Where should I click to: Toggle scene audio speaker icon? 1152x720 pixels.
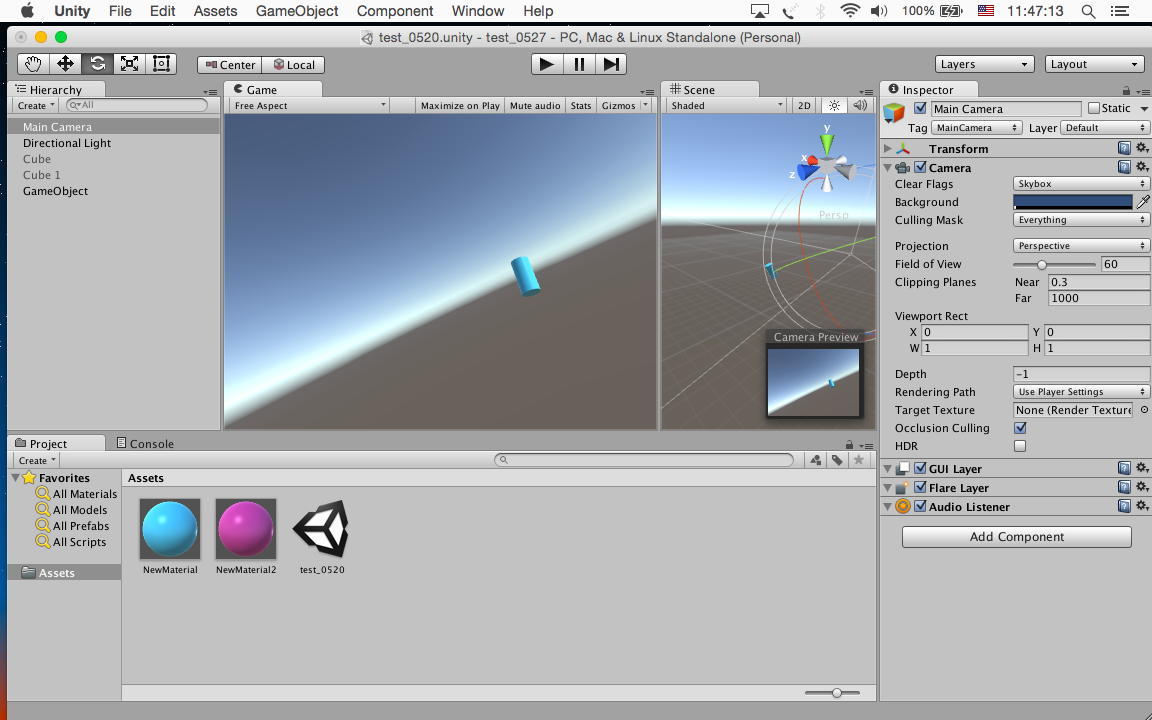(x=860, y=105)
